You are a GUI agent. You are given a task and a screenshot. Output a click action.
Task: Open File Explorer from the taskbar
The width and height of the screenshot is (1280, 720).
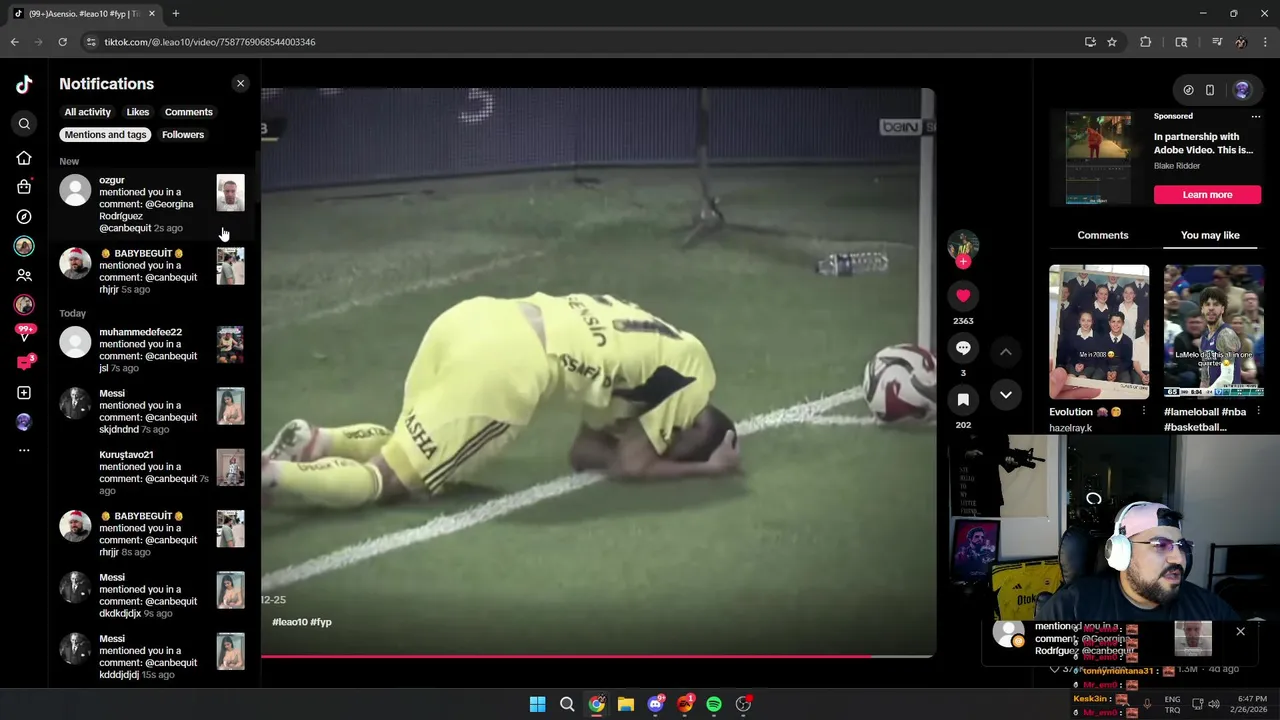tap(626, 704)
